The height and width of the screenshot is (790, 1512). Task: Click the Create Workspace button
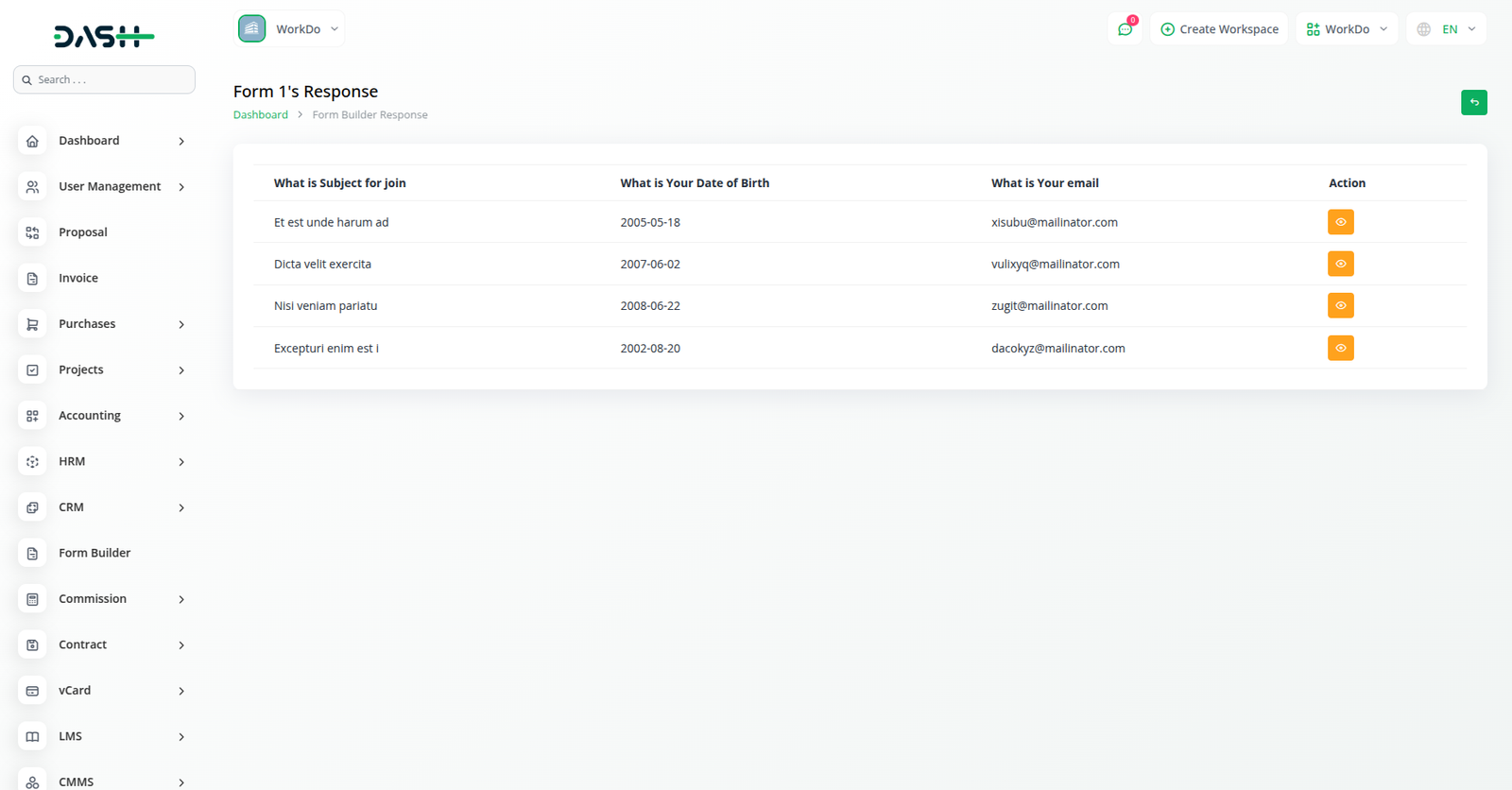click(1219, 29)
